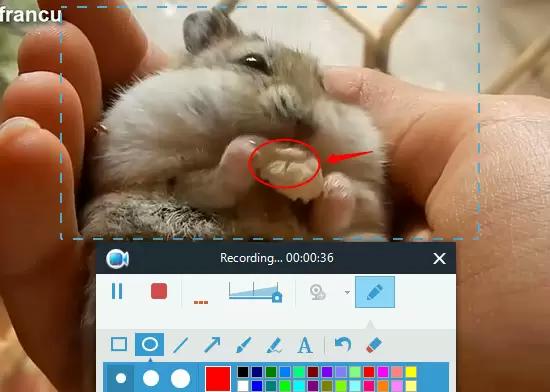Choose the largest line thickness dot
Screen dimensions: 550x392
point(180,378)
